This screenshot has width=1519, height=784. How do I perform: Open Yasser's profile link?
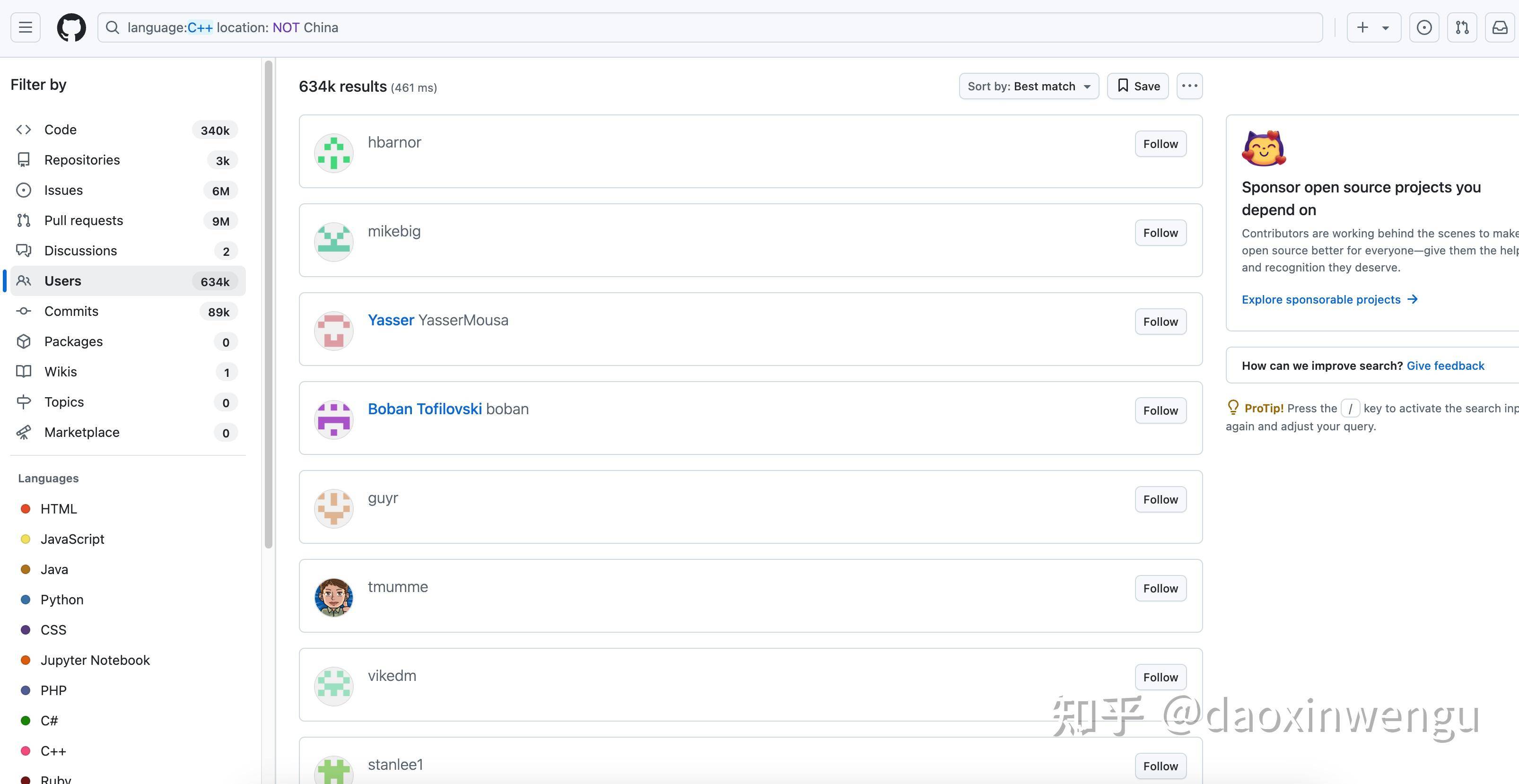click(391, 320)
